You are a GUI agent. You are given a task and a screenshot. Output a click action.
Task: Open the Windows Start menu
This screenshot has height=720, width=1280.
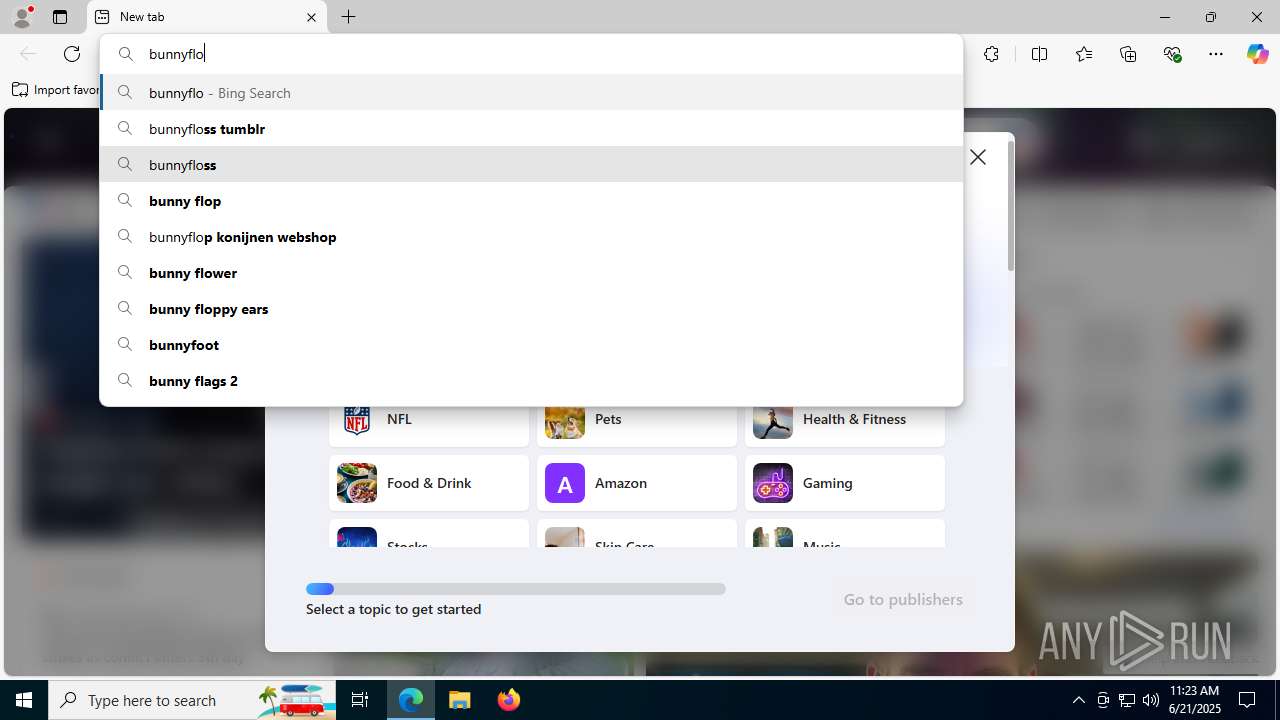coord(24,700)
